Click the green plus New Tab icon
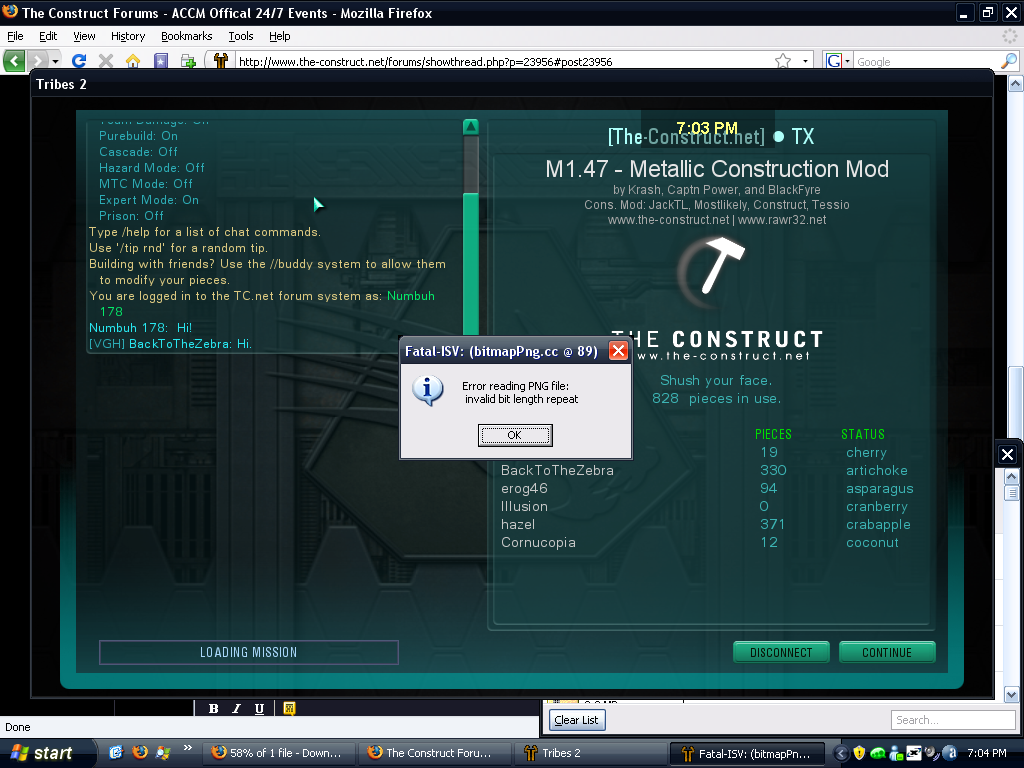Viewport: 1024px width, 768px height. click(x=188, y=61)
